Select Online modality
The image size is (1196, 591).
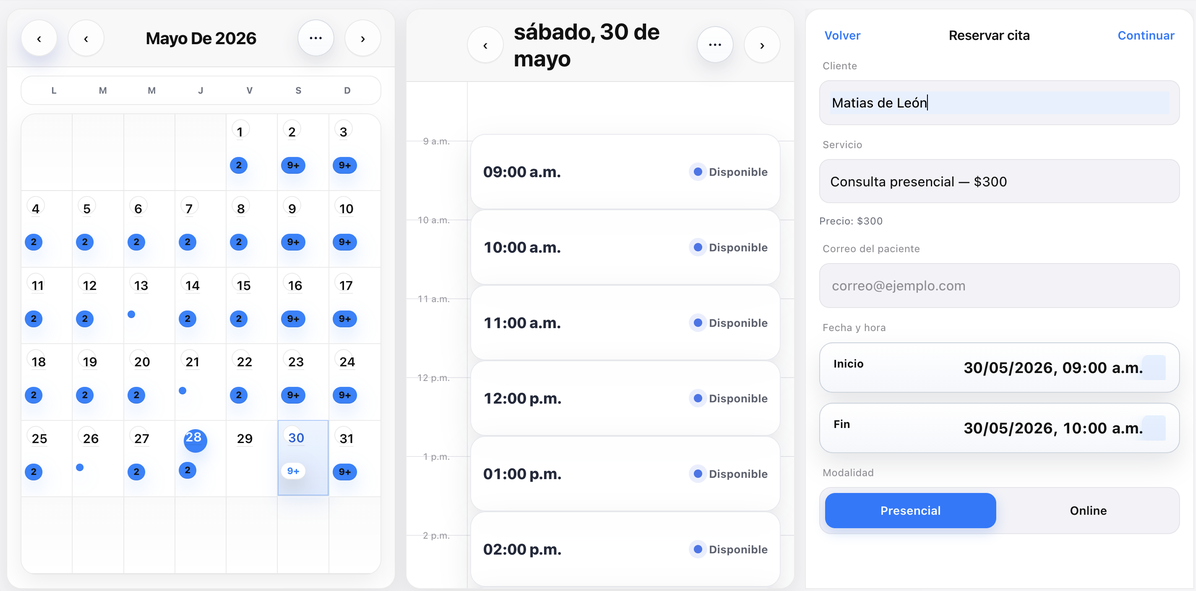tap(1088, 511)
